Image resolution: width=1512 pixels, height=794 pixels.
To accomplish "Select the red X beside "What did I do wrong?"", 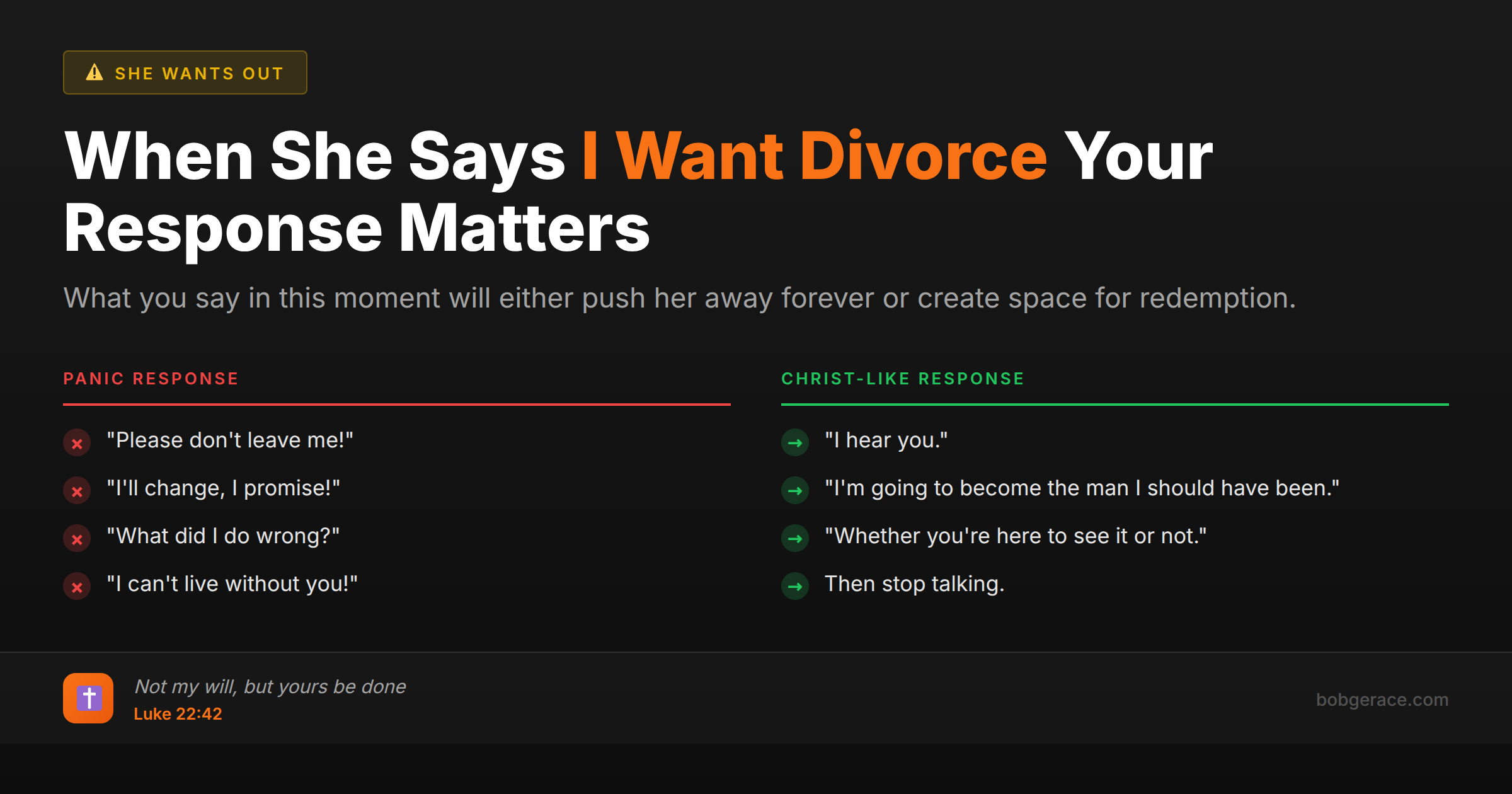I will [77, 539].
